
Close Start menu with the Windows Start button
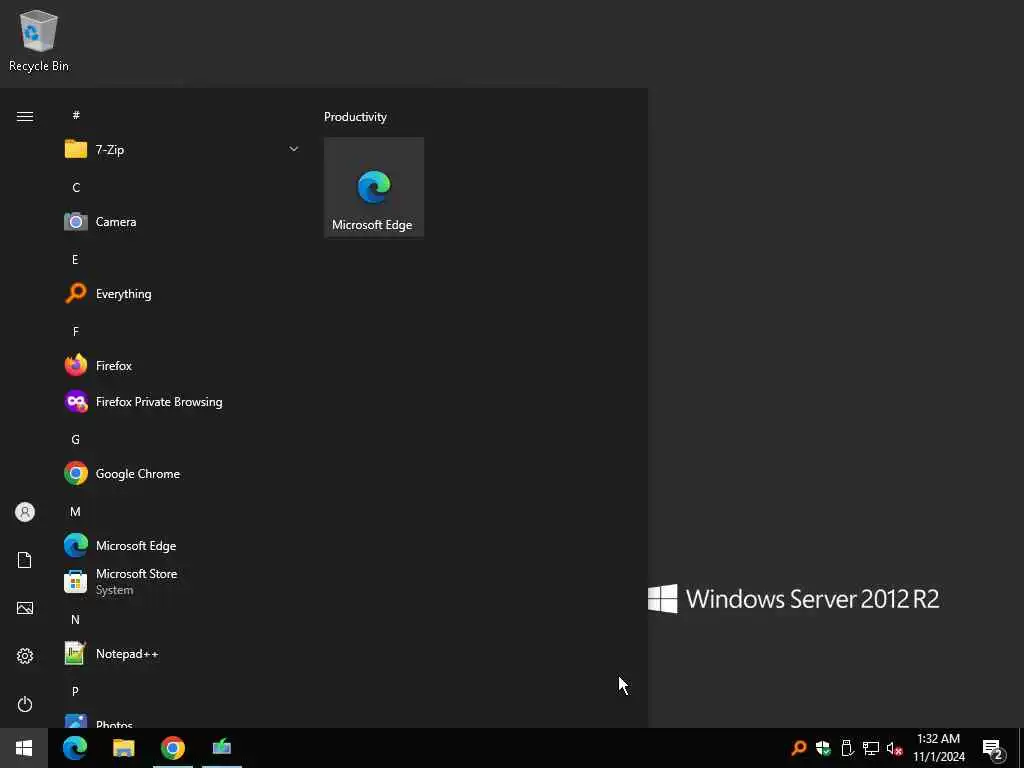click(24, 748)
